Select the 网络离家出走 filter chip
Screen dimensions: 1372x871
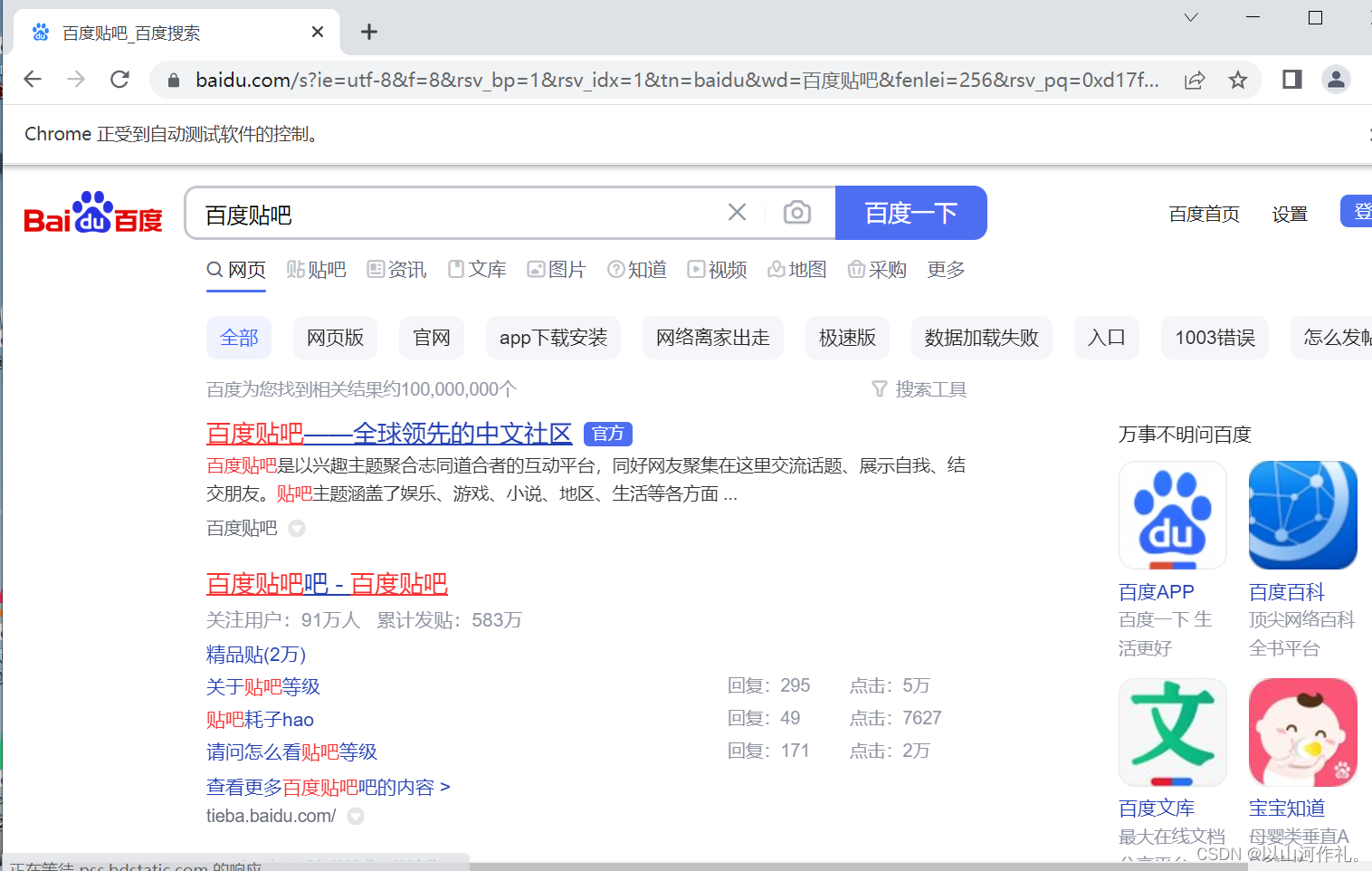[x=713, y=338]
